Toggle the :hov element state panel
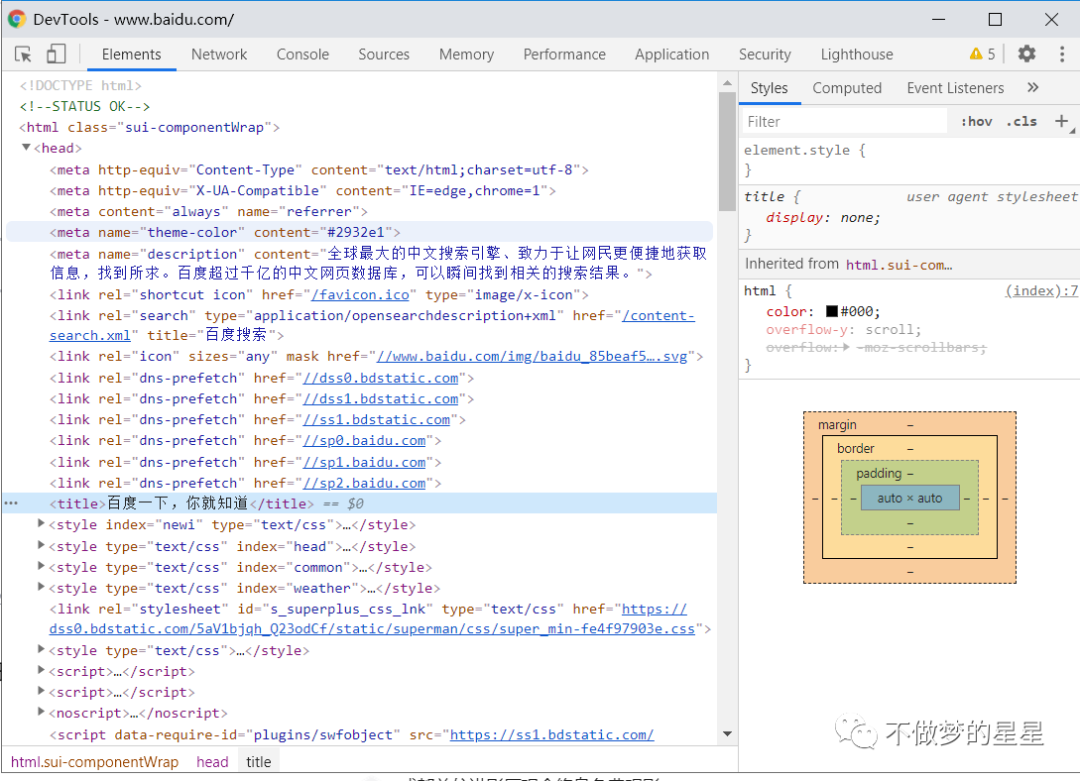Viewport: 1080px width, 781px height. 976,121
